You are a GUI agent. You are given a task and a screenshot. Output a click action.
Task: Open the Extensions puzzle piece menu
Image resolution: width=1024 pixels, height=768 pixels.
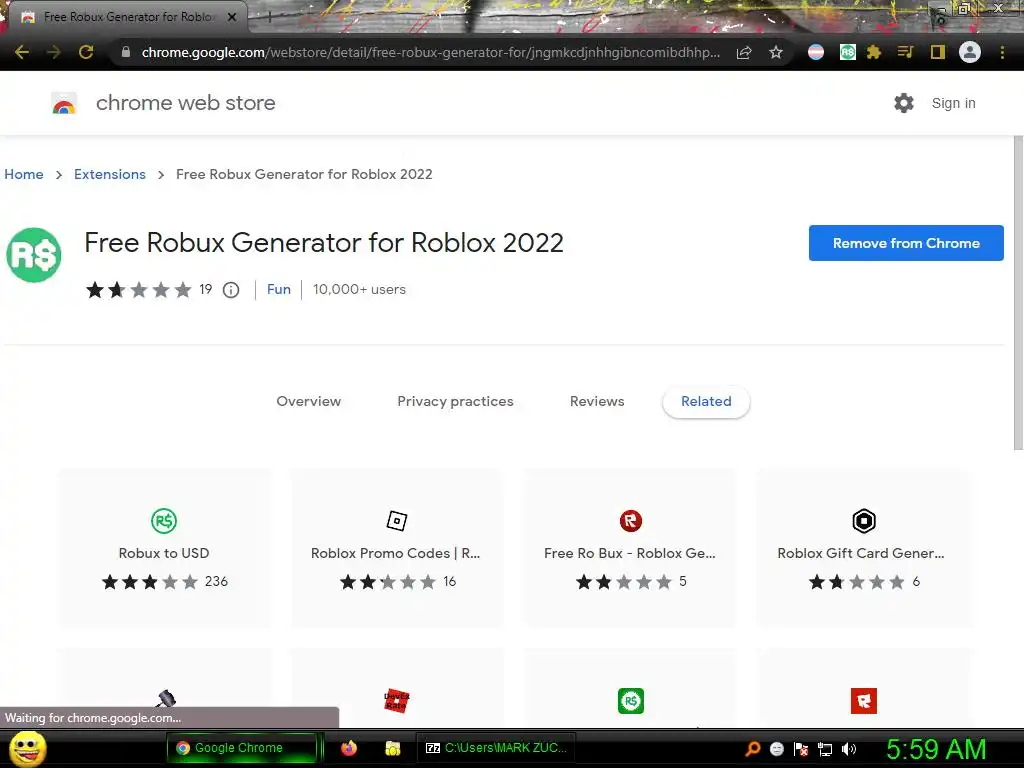point(874,52)
